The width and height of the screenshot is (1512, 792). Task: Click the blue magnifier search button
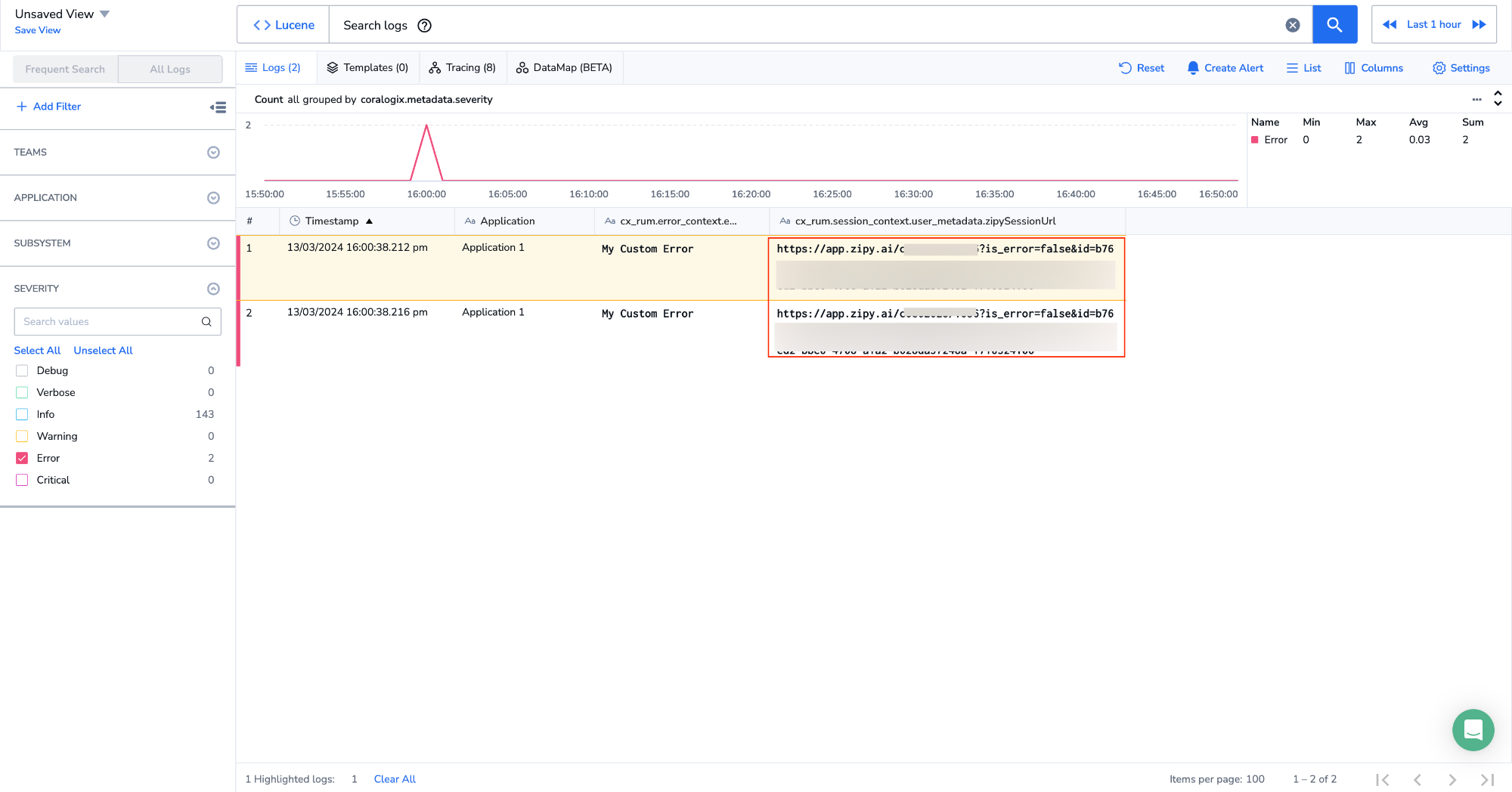pos(1334,25)
